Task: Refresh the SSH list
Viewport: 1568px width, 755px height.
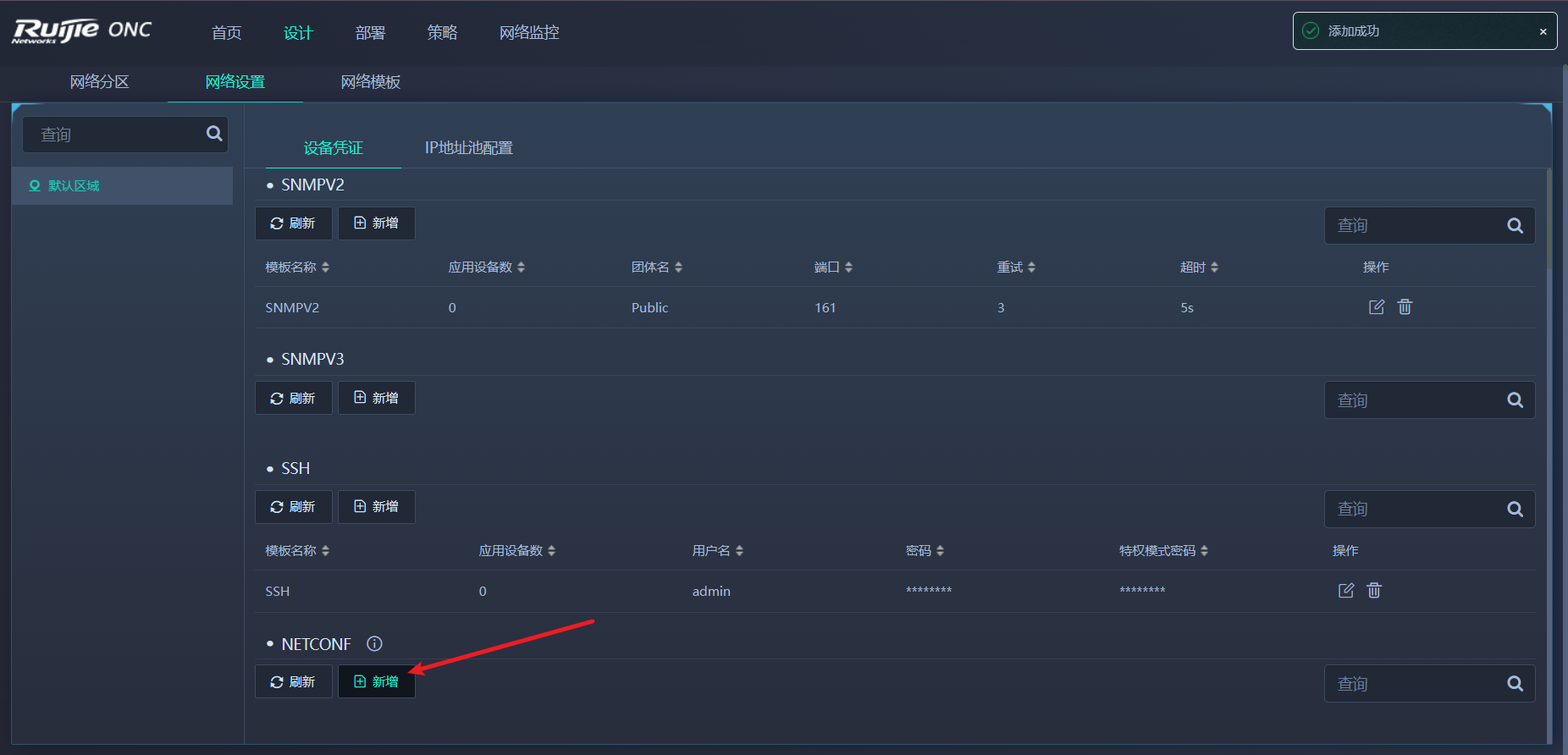Action: (293, 507)
